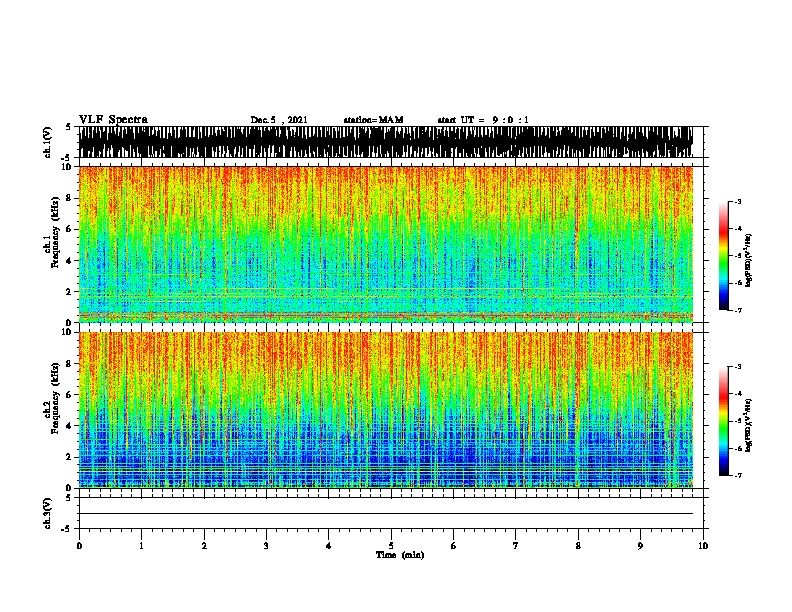Click inside the ch.1 spectrogram panel
Viewport: 792px width, 612px height.
(x=385, y=244)
